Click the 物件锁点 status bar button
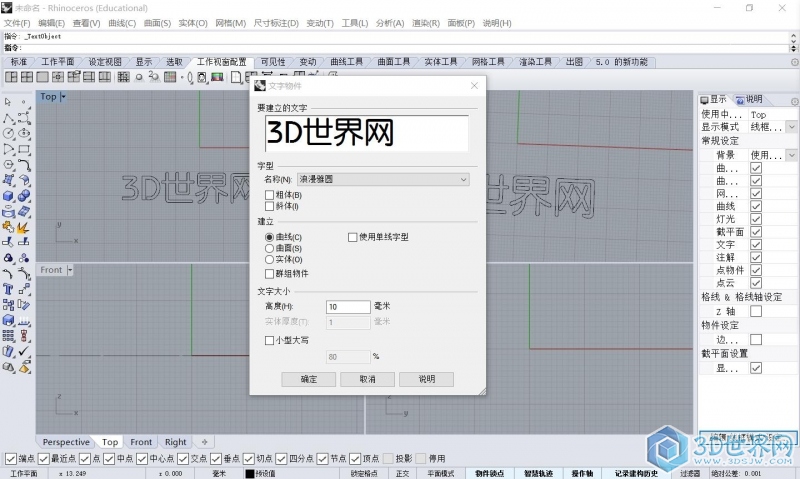Screen dimensions: 800x479 pyautogui.click(x=489, y=473)
